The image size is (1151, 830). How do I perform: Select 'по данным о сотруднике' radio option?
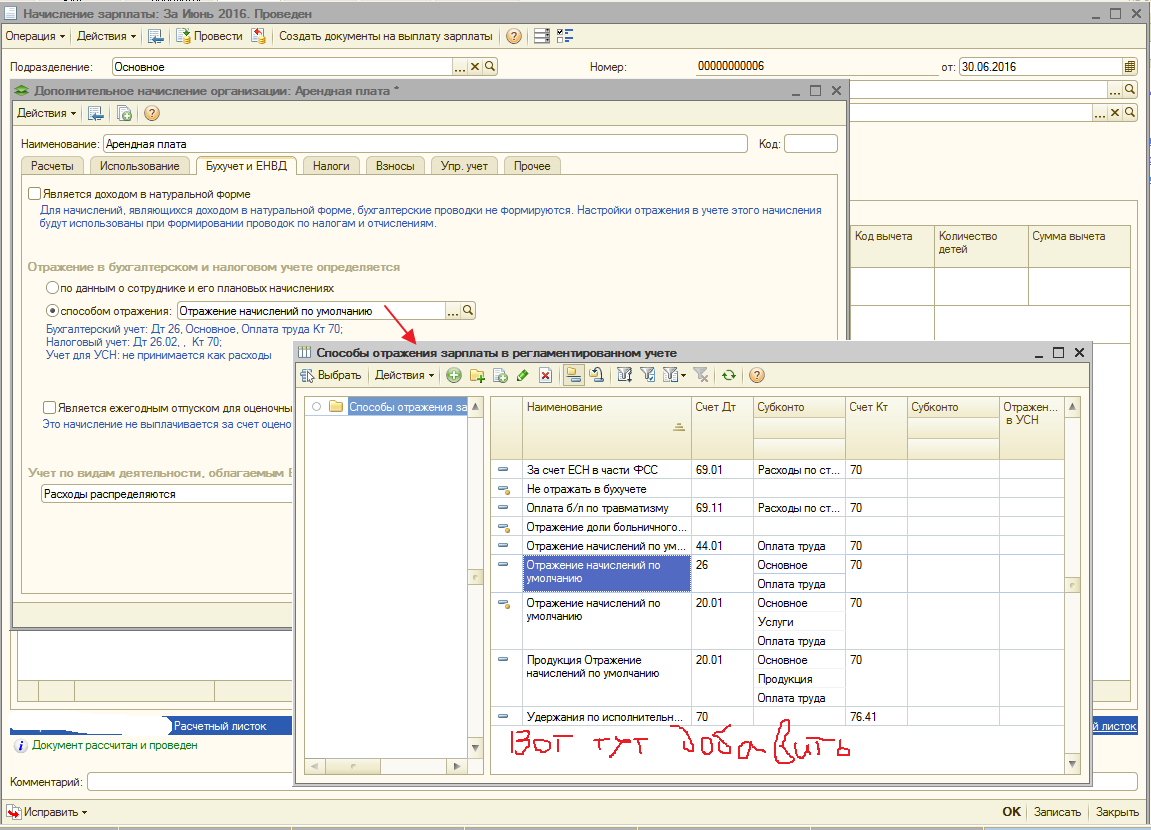coord(53,287)
